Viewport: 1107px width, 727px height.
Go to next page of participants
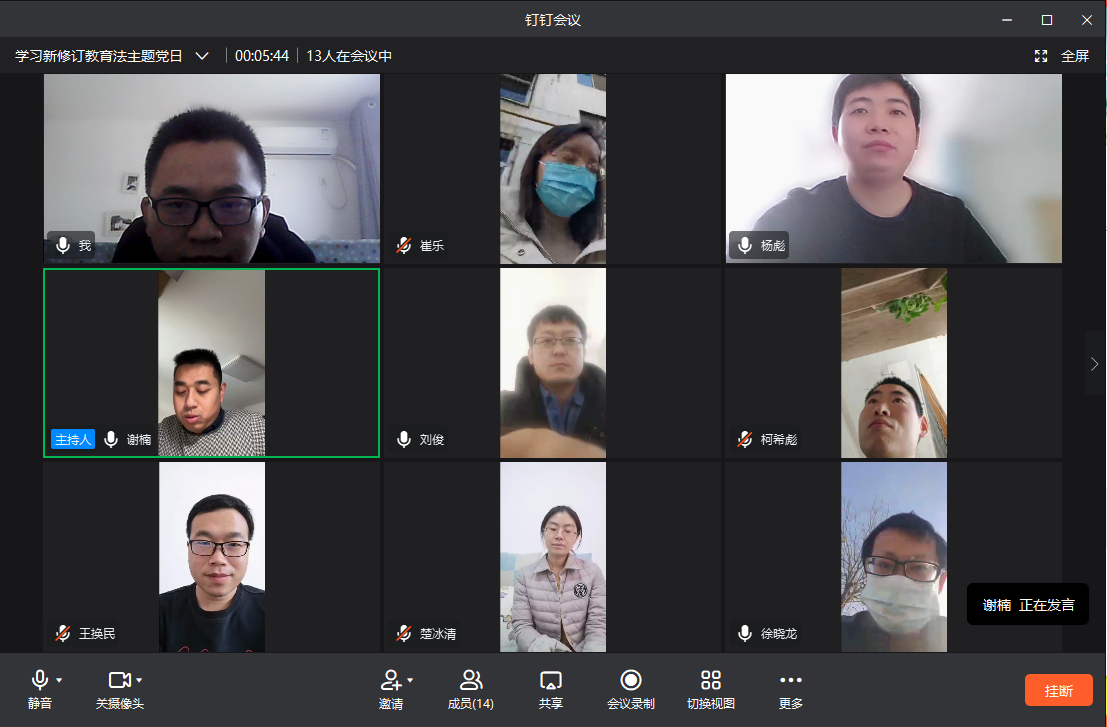(x=1094, y=363)
